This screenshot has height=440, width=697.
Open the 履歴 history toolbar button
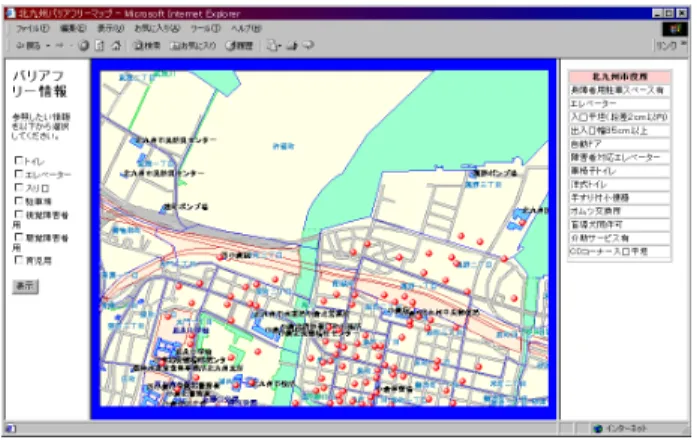(239, 45)
